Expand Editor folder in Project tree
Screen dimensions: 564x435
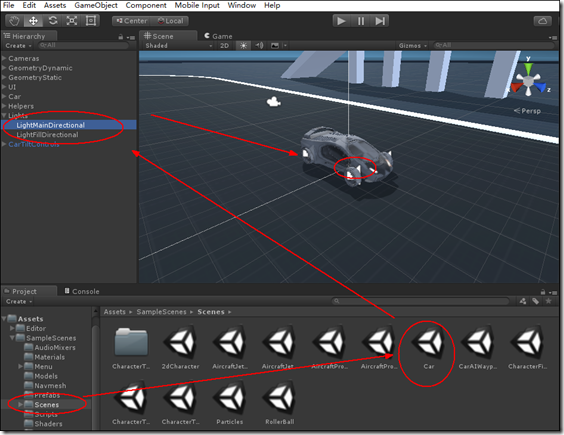point(12,328)
